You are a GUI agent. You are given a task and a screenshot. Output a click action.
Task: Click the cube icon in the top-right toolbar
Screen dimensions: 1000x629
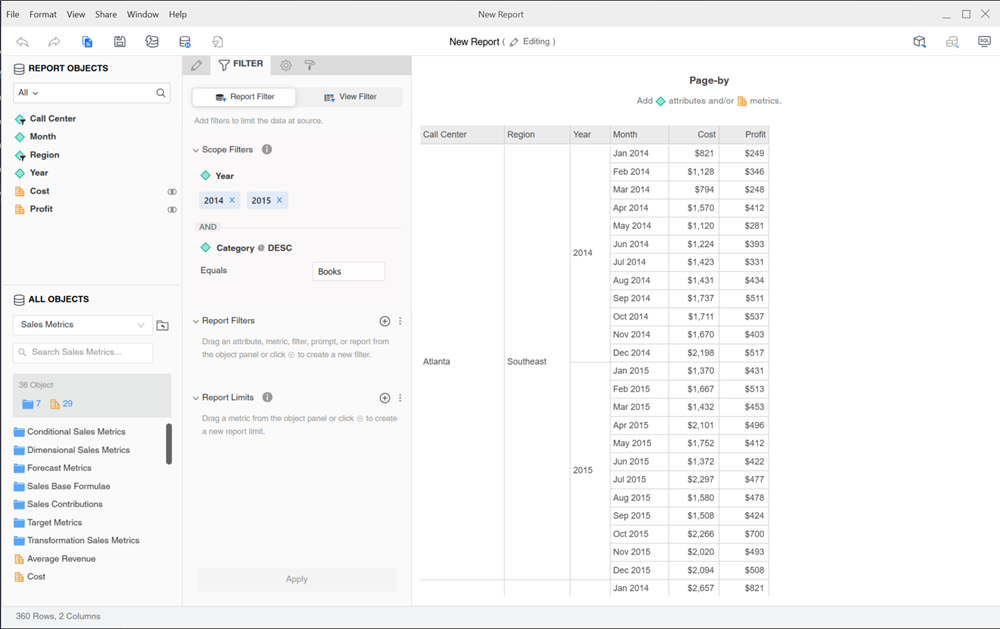pos(919,42)
